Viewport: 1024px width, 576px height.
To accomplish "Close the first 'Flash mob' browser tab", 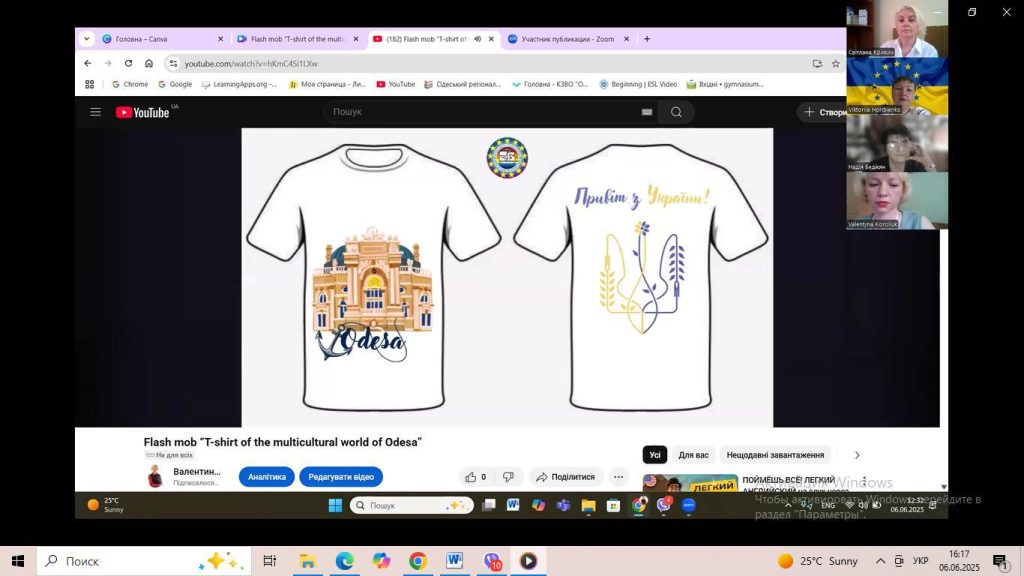I will click(x=356, y=39).
